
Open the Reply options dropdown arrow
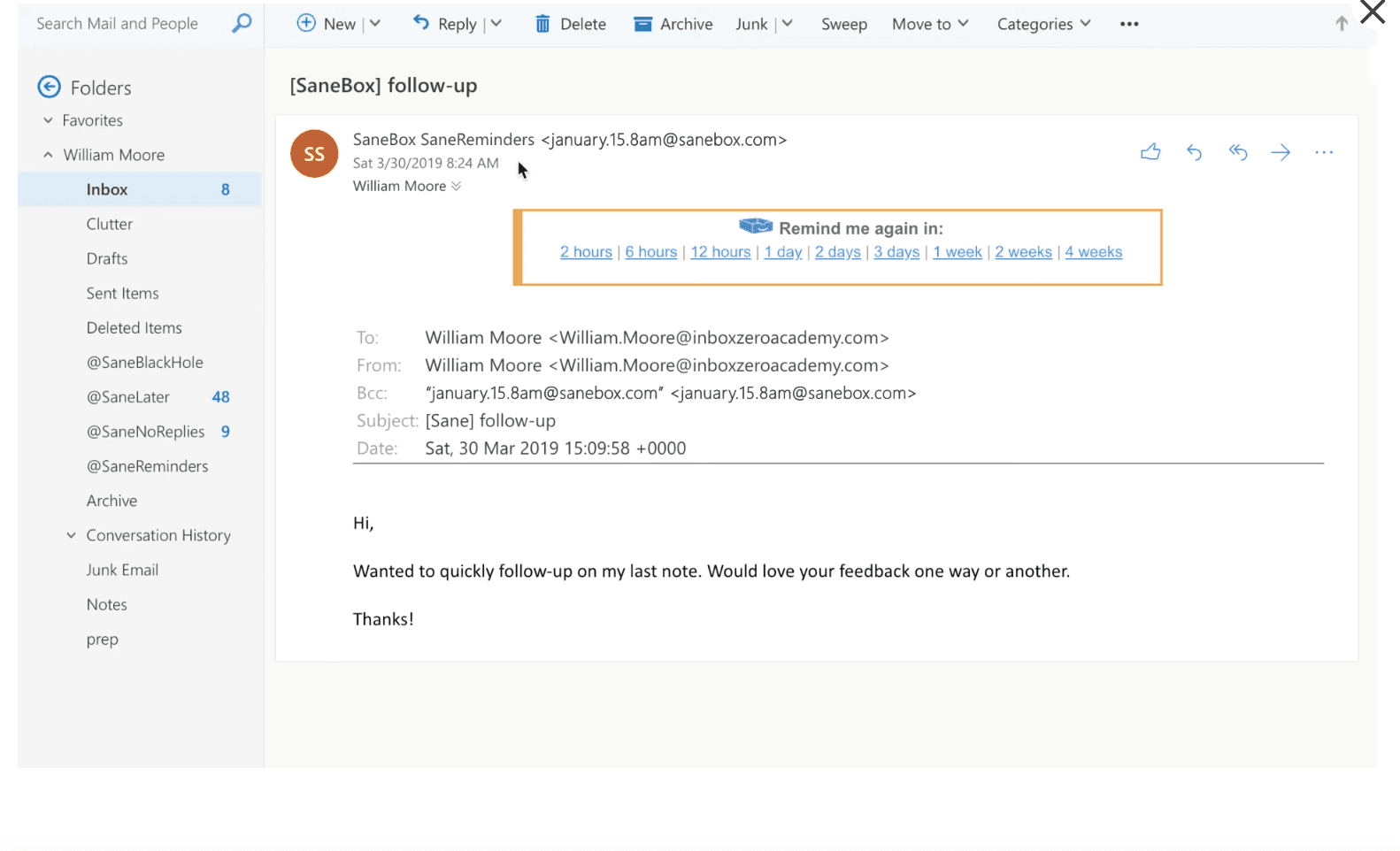click(x=496, y=24)
